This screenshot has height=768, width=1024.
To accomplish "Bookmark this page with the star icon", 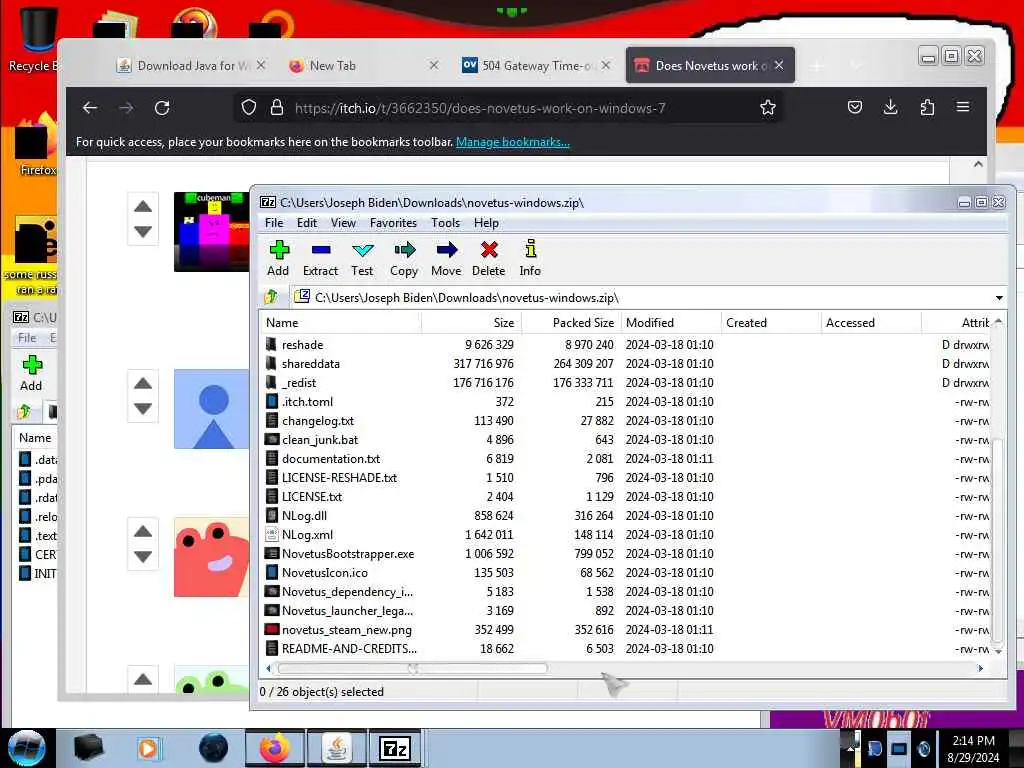I will 768,108.
